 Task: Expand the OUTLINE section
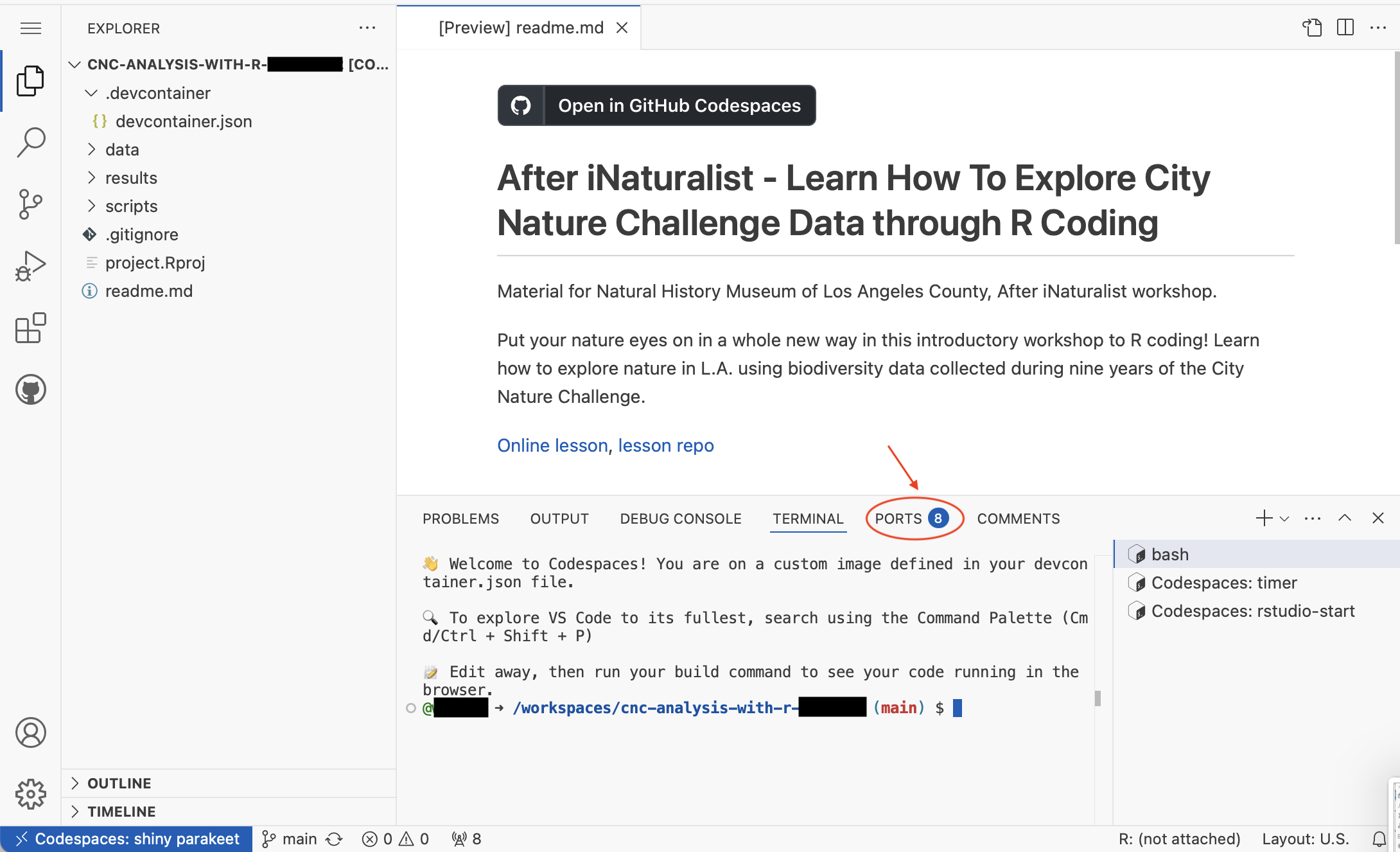coord(119,783)
